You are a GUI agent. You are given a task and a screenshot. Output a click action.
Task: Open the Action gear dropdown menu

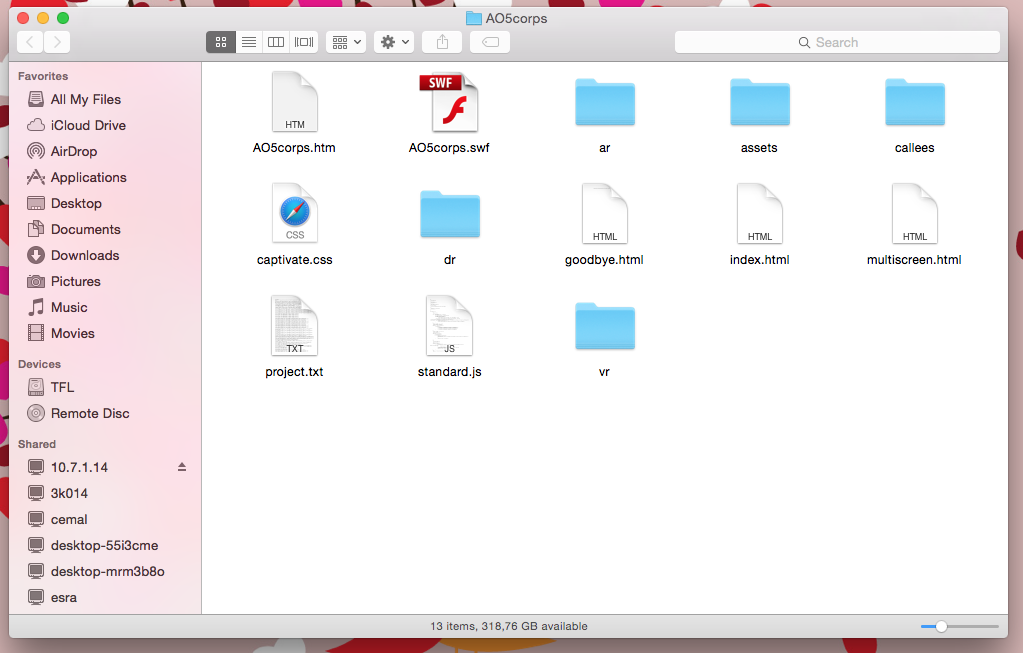(x=394, y=42)
